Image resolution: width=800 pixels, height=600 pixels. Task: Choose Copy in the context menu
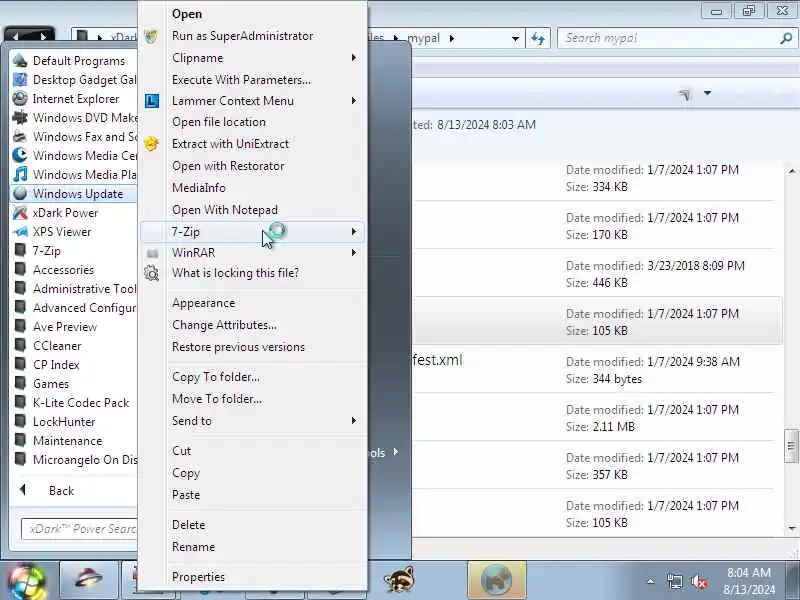point(253,473)
